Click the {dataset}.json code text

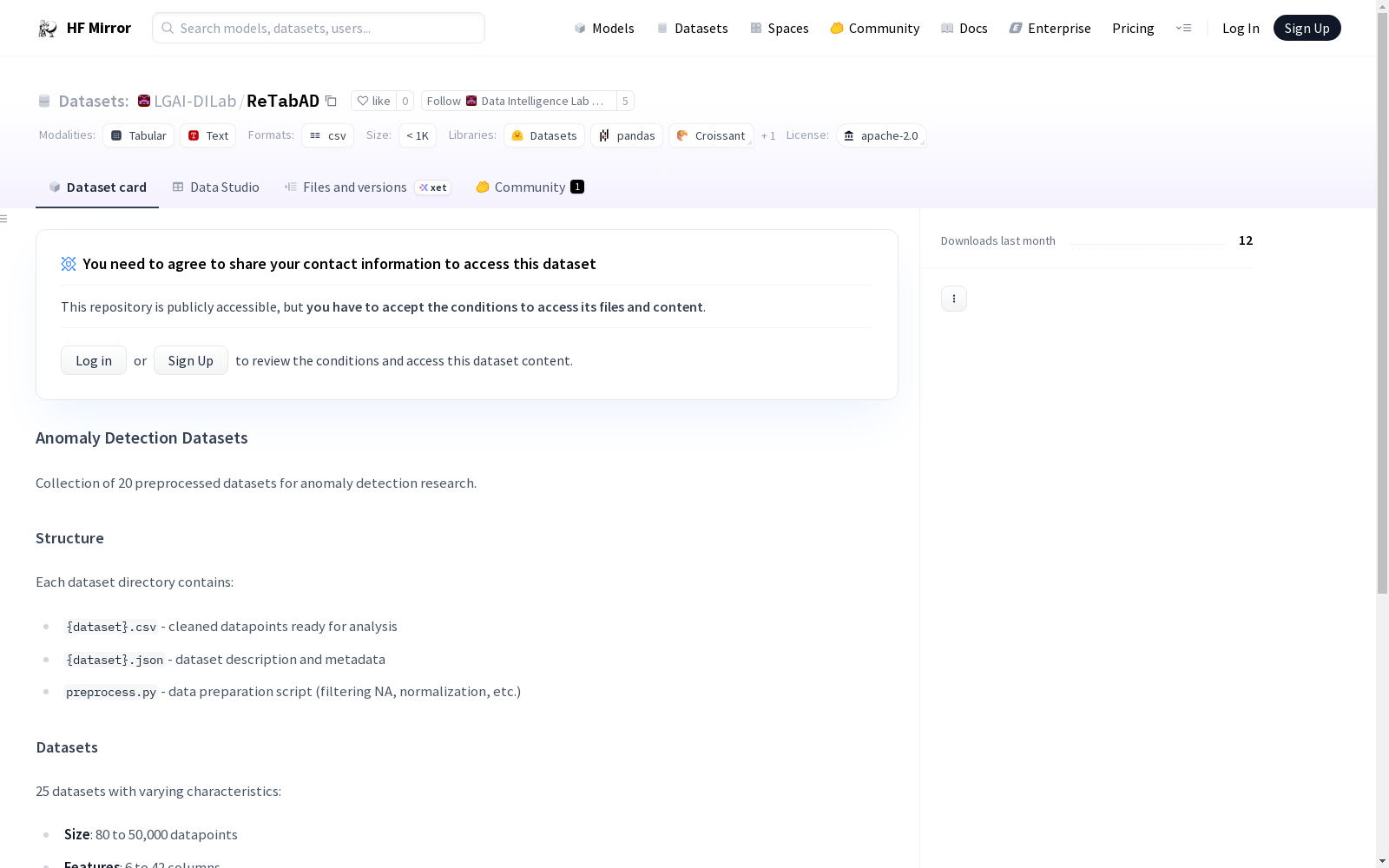tap(115, 660)
